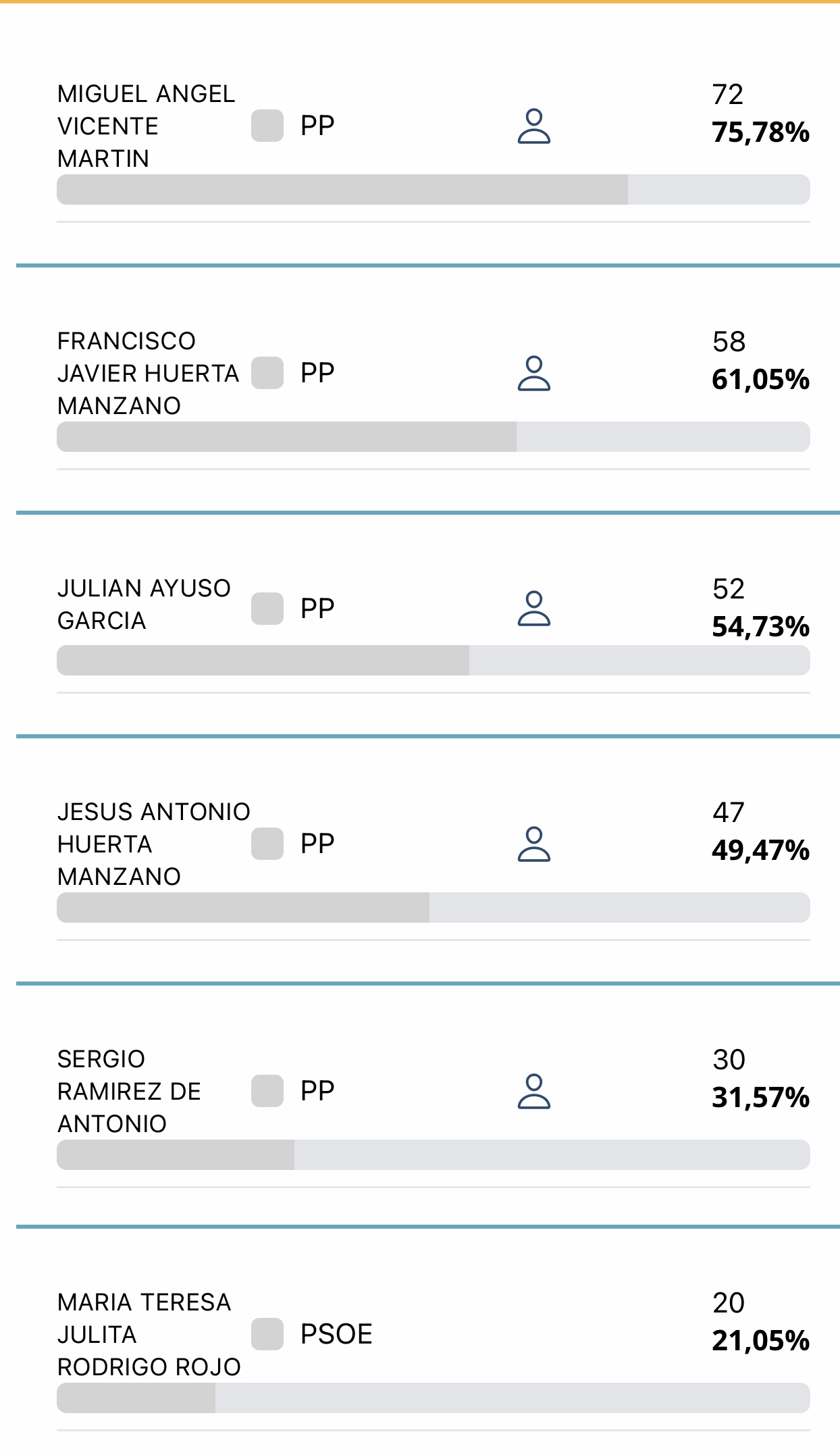Click the party color square beside Julian Ayuso Garcia
Screen dimensions: 840x1455
(x=267, y=609)
